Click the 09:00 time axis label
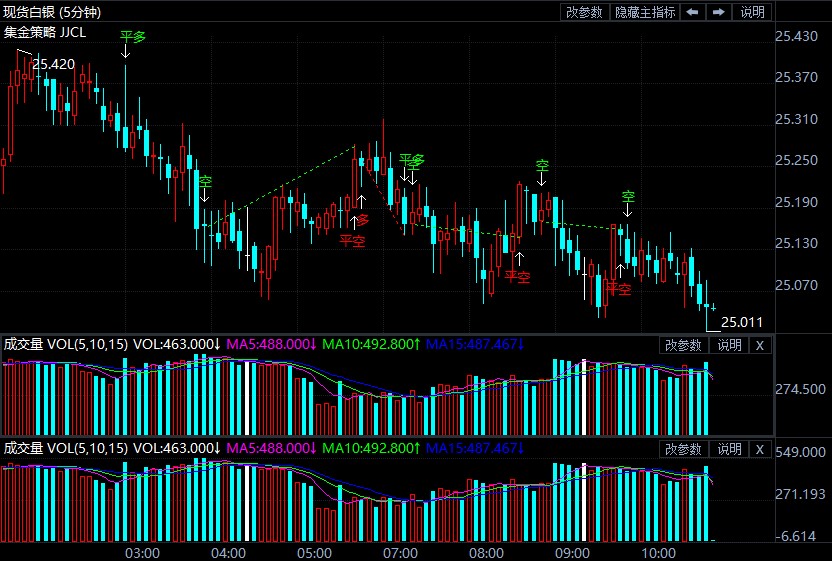This screenshot has height=561, width=832. 572,553
